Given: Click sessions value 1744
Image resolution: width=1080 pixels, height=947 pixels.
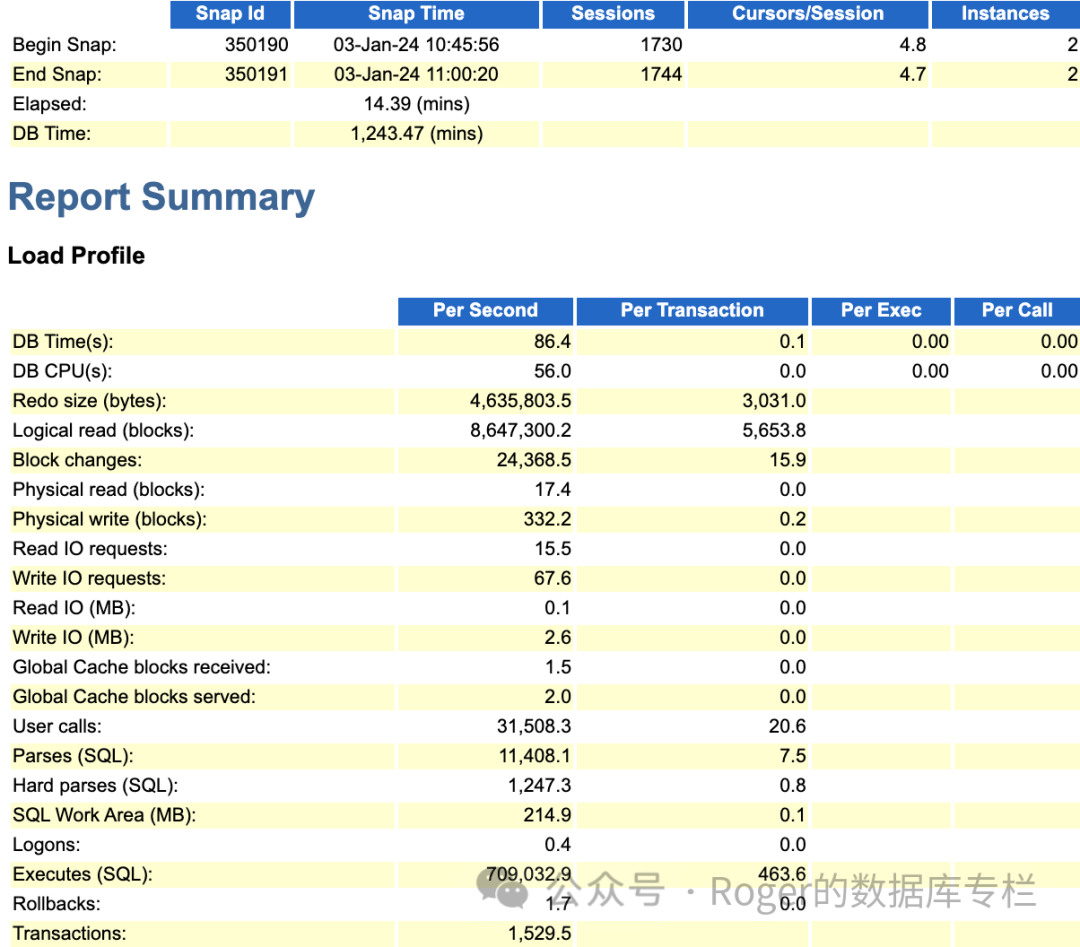Looking at the screenshot, I should 661,74.
